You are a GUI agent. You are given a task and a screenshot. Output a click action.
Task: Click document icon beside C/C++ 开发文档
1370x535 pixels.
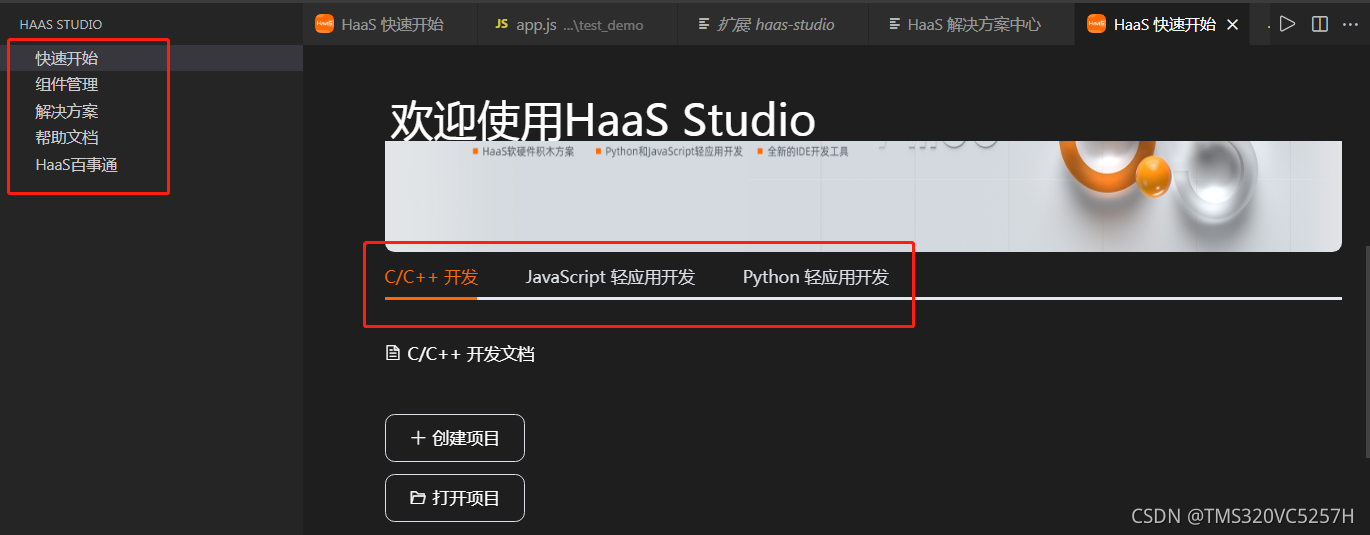point(393,353)
